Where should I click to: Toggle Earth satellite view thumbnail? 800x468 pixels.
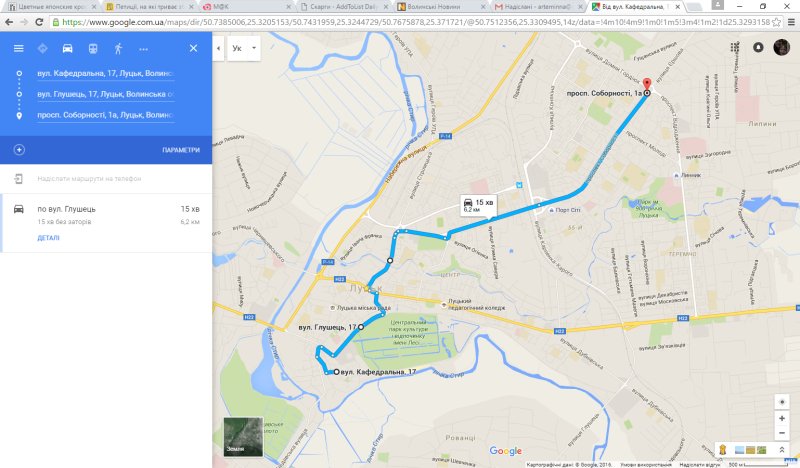pos(243,436)
